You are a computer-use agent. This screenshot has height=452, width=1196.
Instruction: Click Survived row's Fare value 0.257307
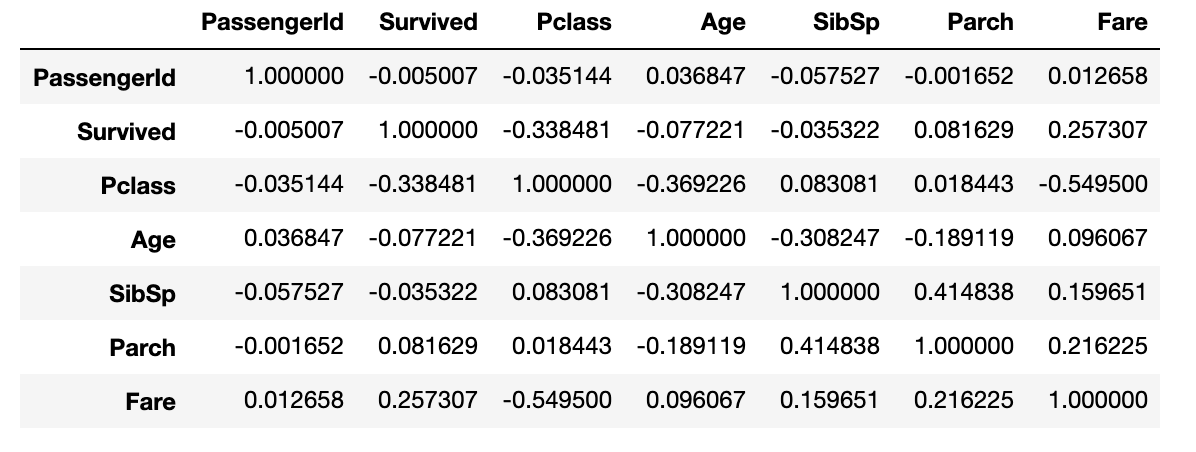tap(1097, 130)
